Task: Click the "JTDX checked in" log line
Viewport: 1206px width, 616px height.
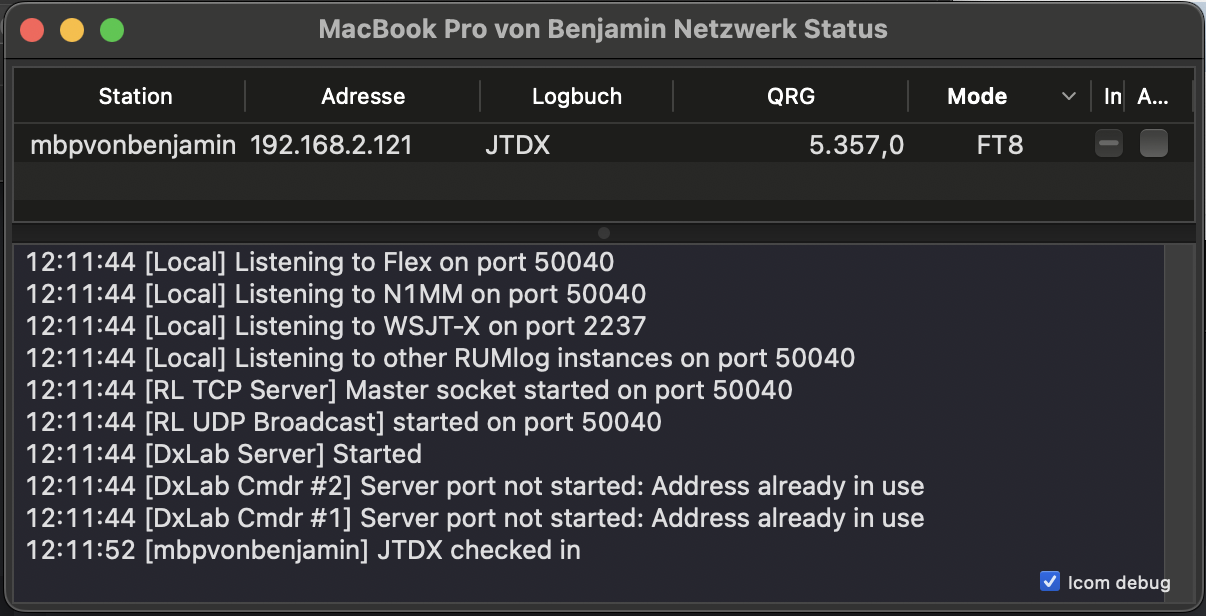Action: coord(303,550)
